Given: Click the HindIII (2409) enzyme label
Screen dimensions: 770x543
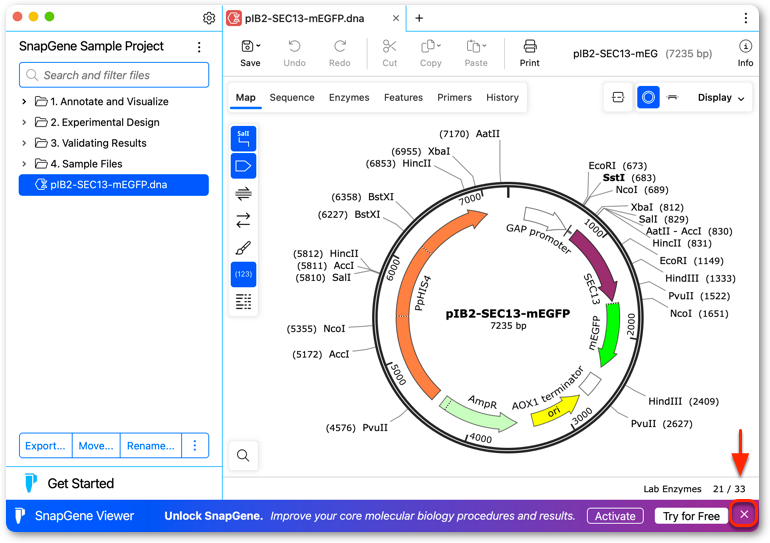Looking at the screenshot, I should pyautogui.click(x=684, y=401).
